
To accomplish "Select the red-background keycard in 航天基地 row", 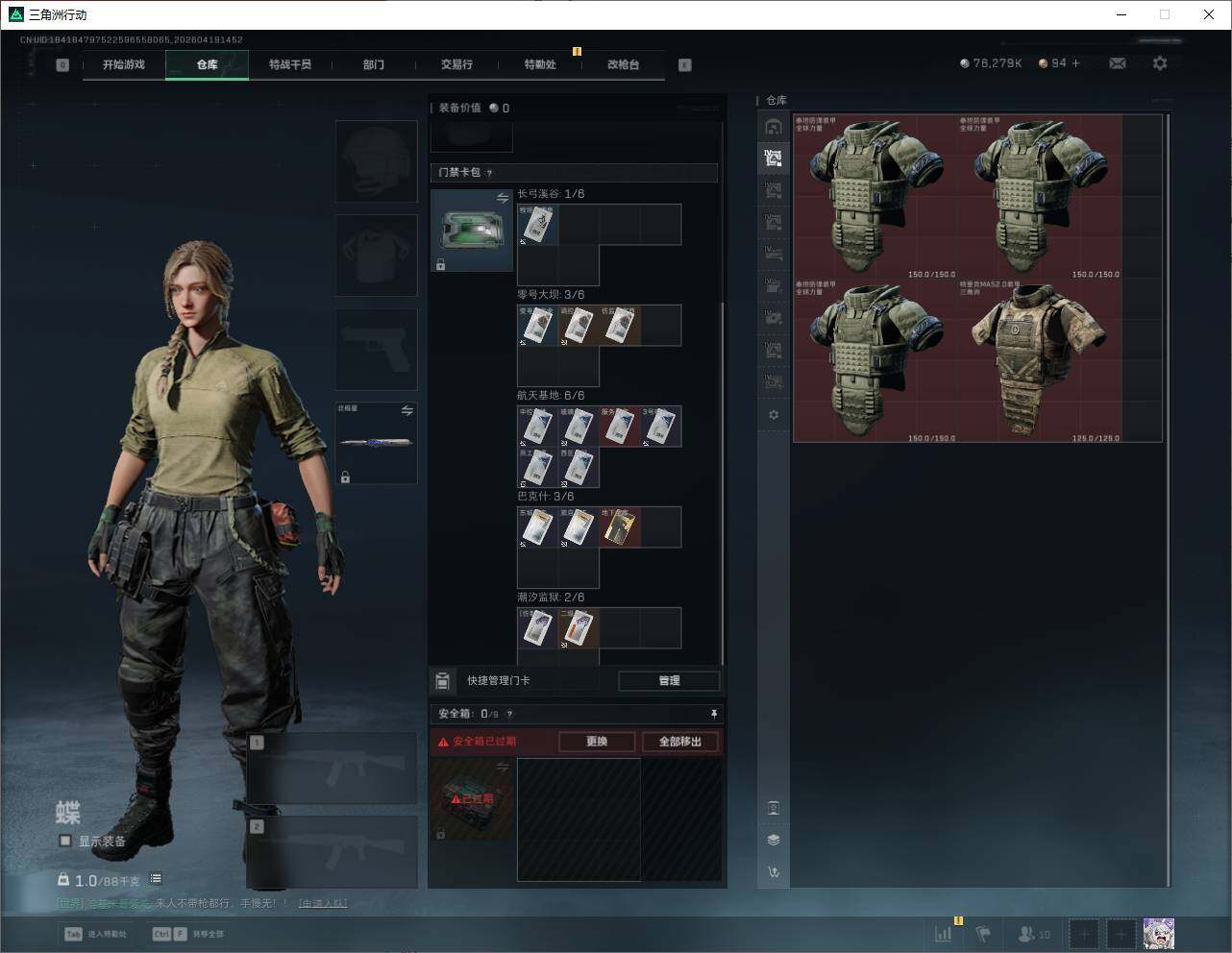I will (x=619, y=427).
